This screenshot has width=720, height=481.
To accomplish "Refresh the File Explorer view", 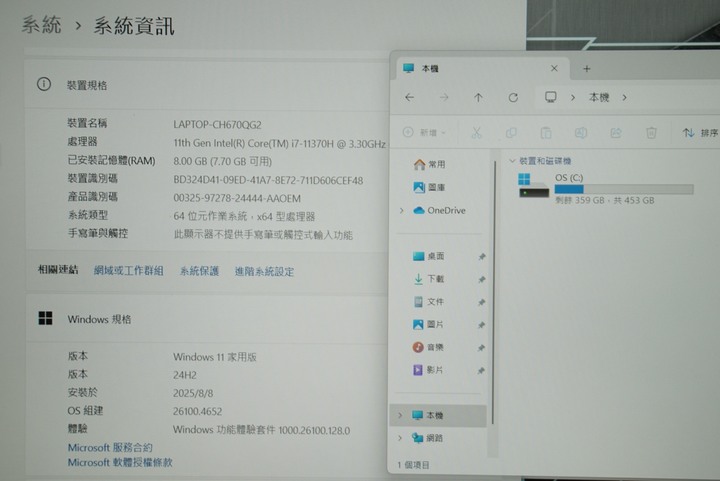I will [513, 97].
